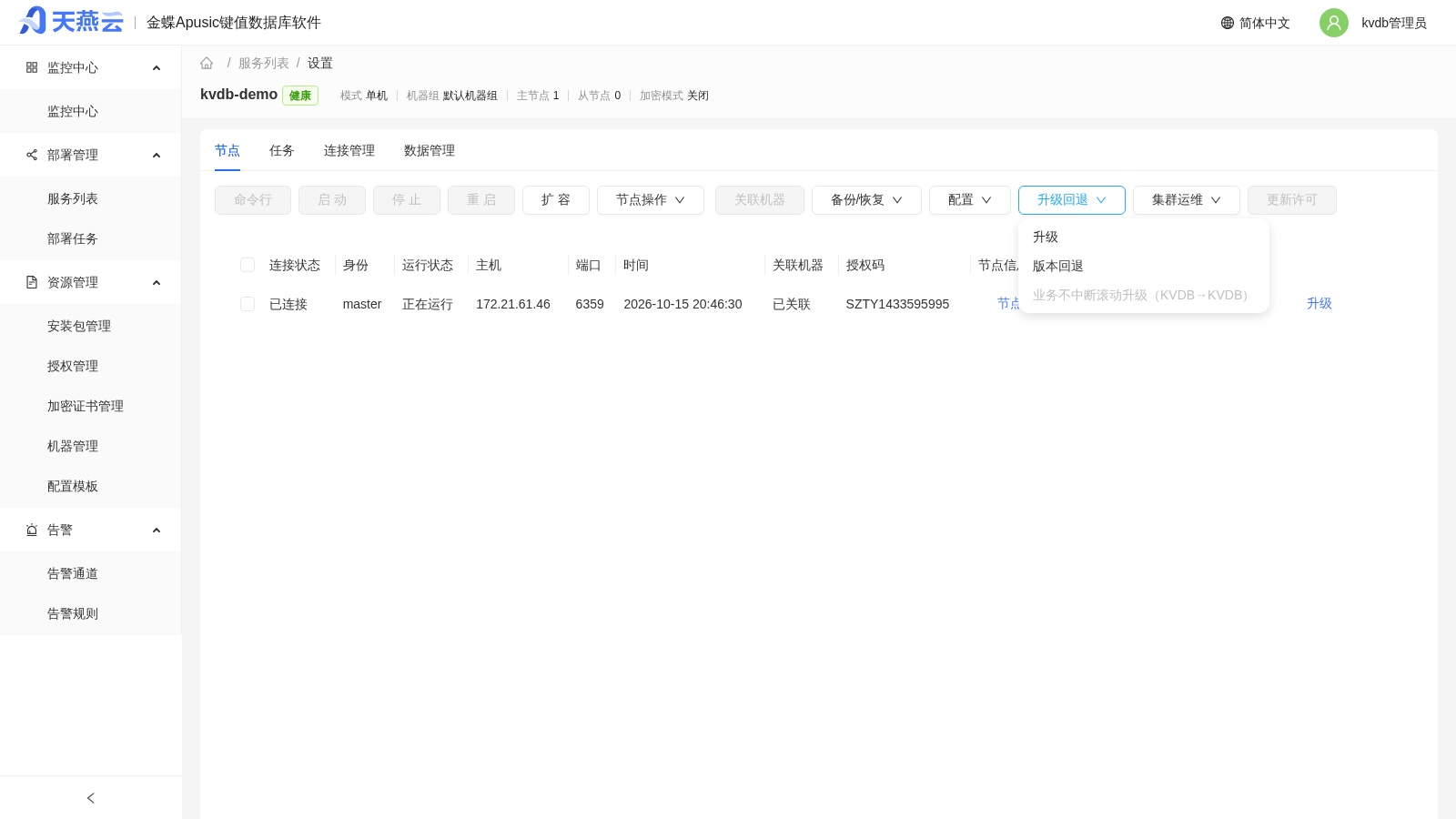
Task: Open the 集群运维 dropdown
Action: (1187, 200)
